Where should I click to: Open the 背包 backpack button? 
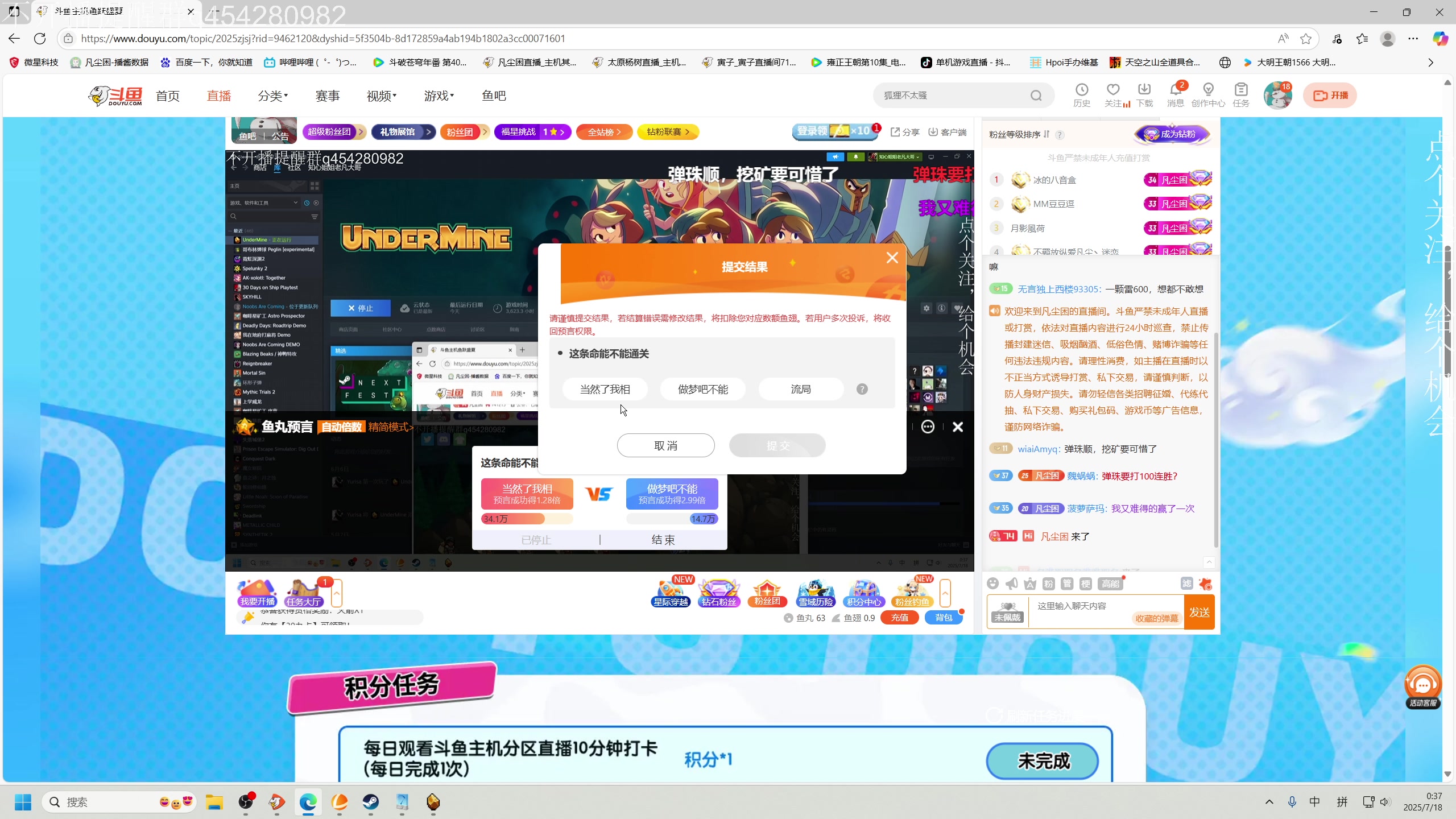944,618
